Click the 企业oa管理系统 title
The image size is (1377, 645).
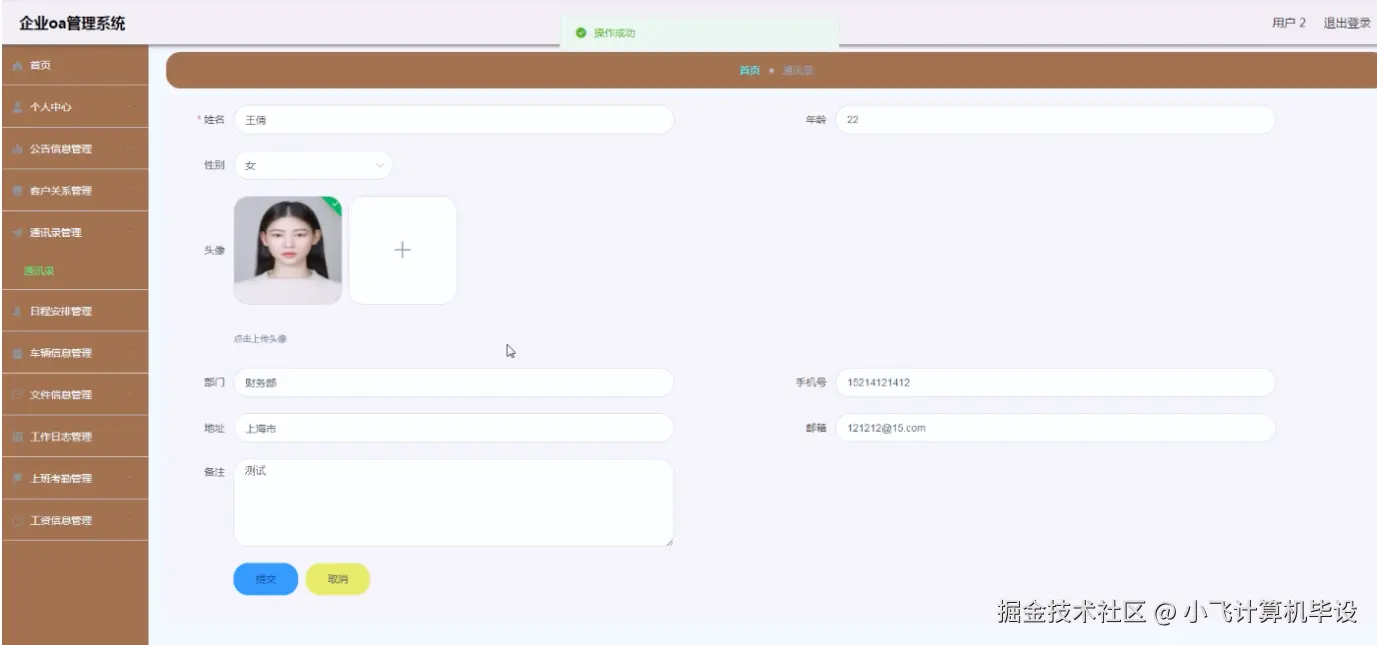coord(72,23)
